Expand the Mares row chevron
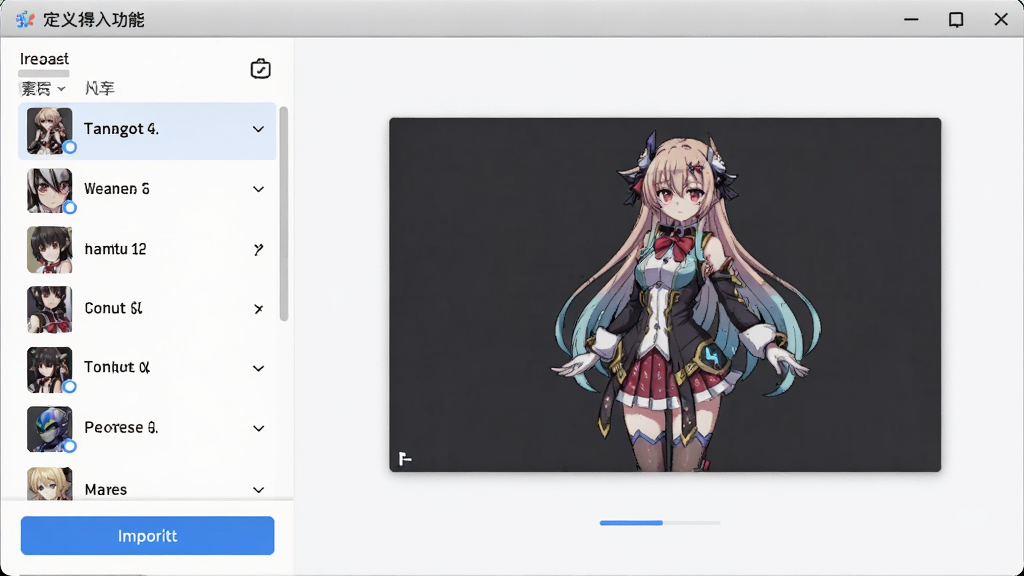This screenshot has width=1024, height=576. coord(259,490)
